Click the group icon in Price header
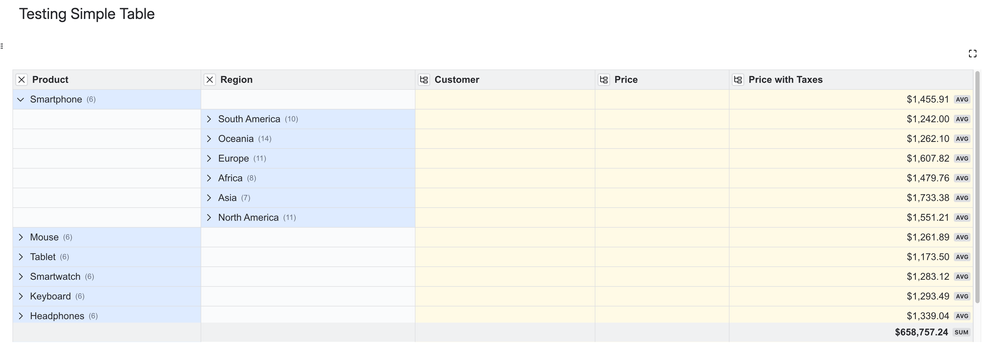Screen dimensions: 998x361 pos(604,80)
